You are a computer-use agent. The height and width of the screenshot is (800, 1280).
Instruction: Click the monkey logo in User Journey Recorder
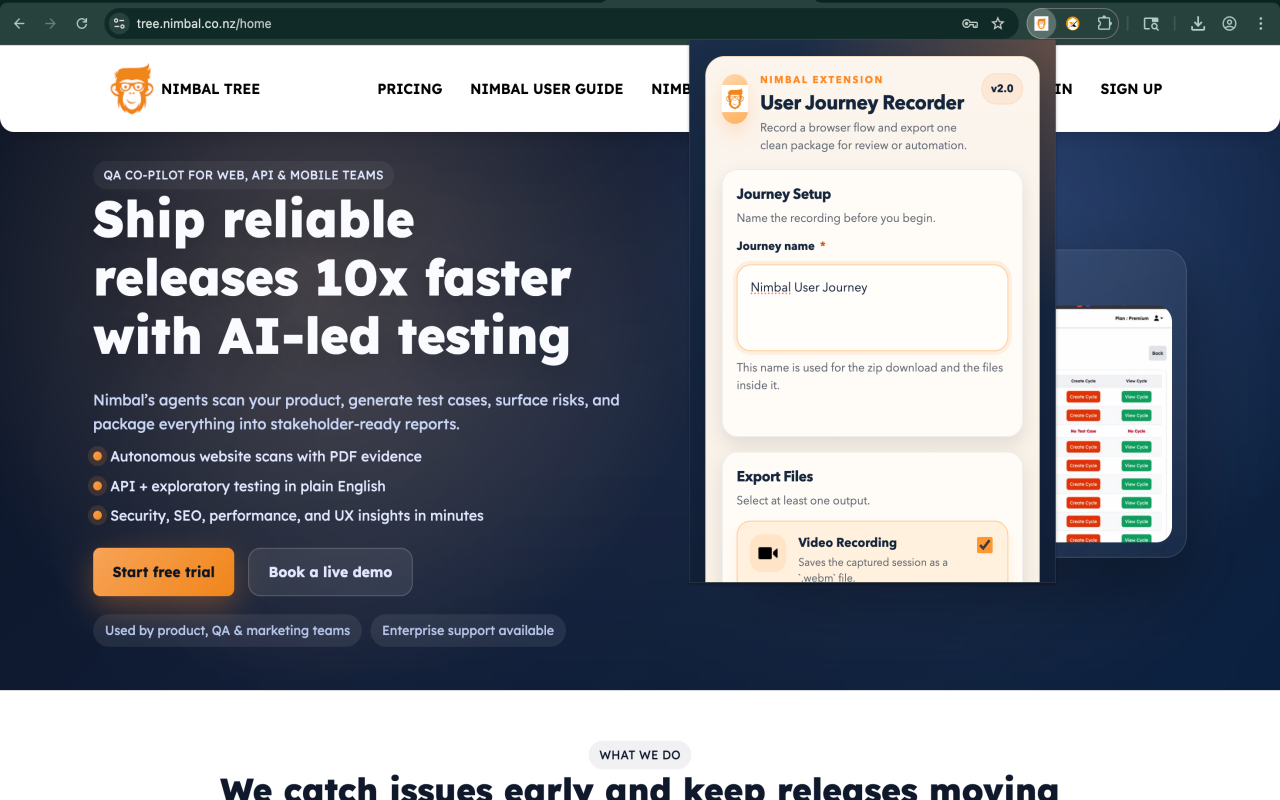(x=735, y=99)
